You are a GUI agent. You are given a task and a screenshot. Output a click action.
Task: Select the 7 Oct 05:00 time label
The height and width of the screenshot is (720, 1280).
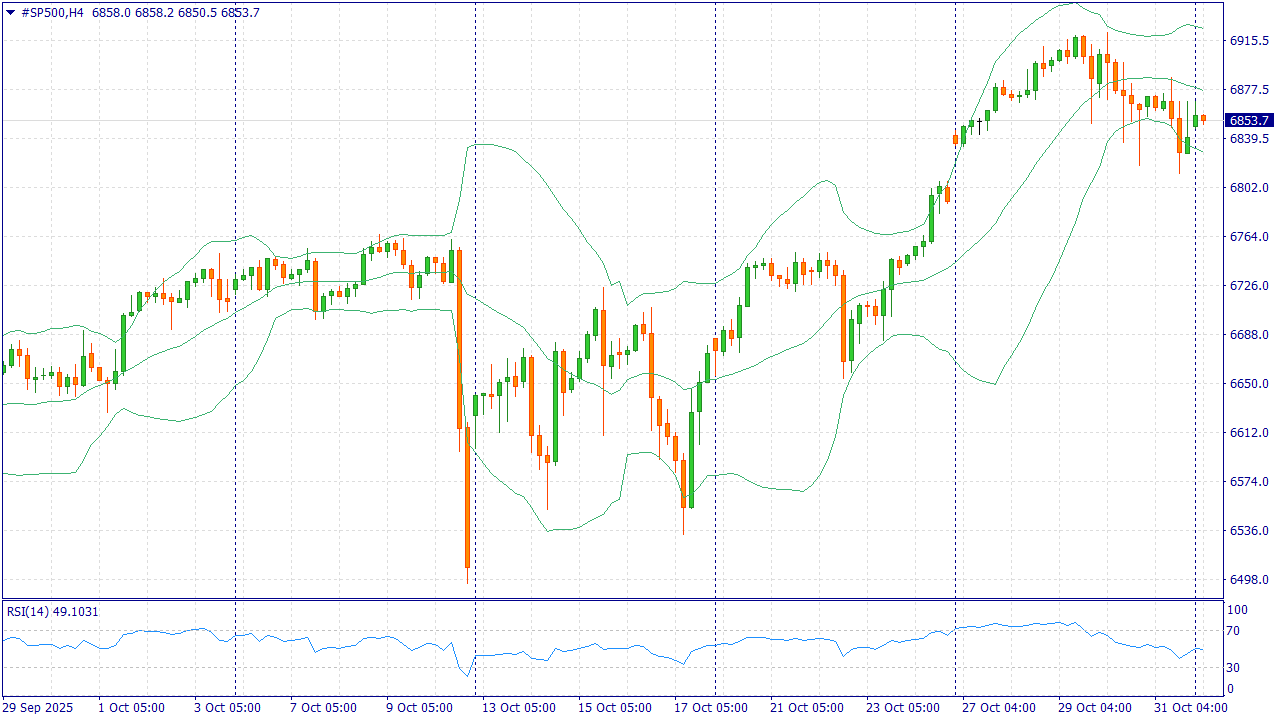click(x=323, y=708)
